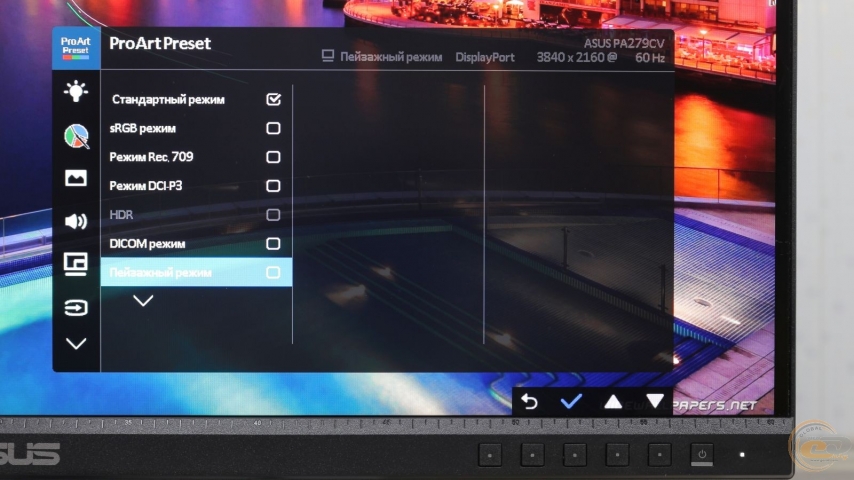Click the 60 Hz refresh rate text
Screen dimensions: 854x480
[650, 57]
